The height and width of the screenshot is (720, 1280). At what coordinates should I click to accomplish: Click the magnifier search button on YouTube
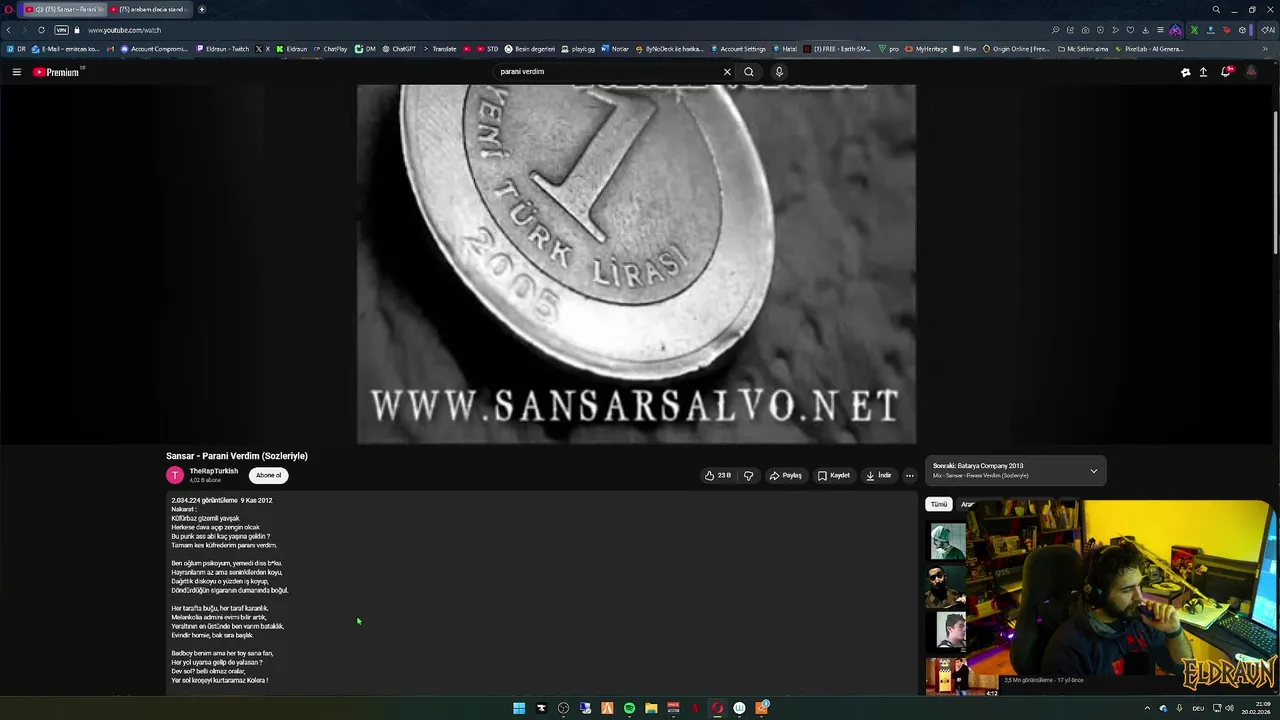coord(749,72)
